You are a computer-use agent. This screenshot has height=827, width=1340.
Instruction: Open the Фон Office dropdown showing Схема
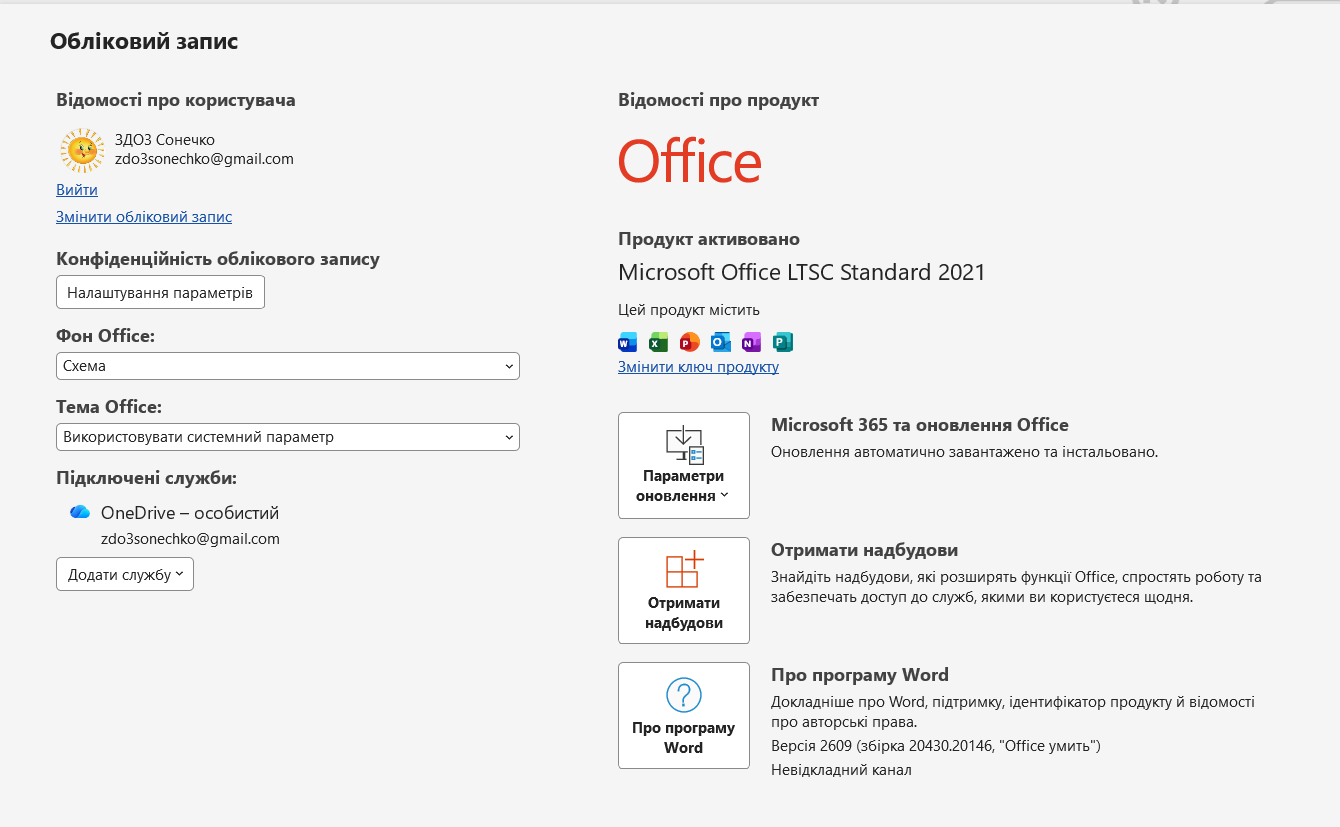[x=288, y=366]
